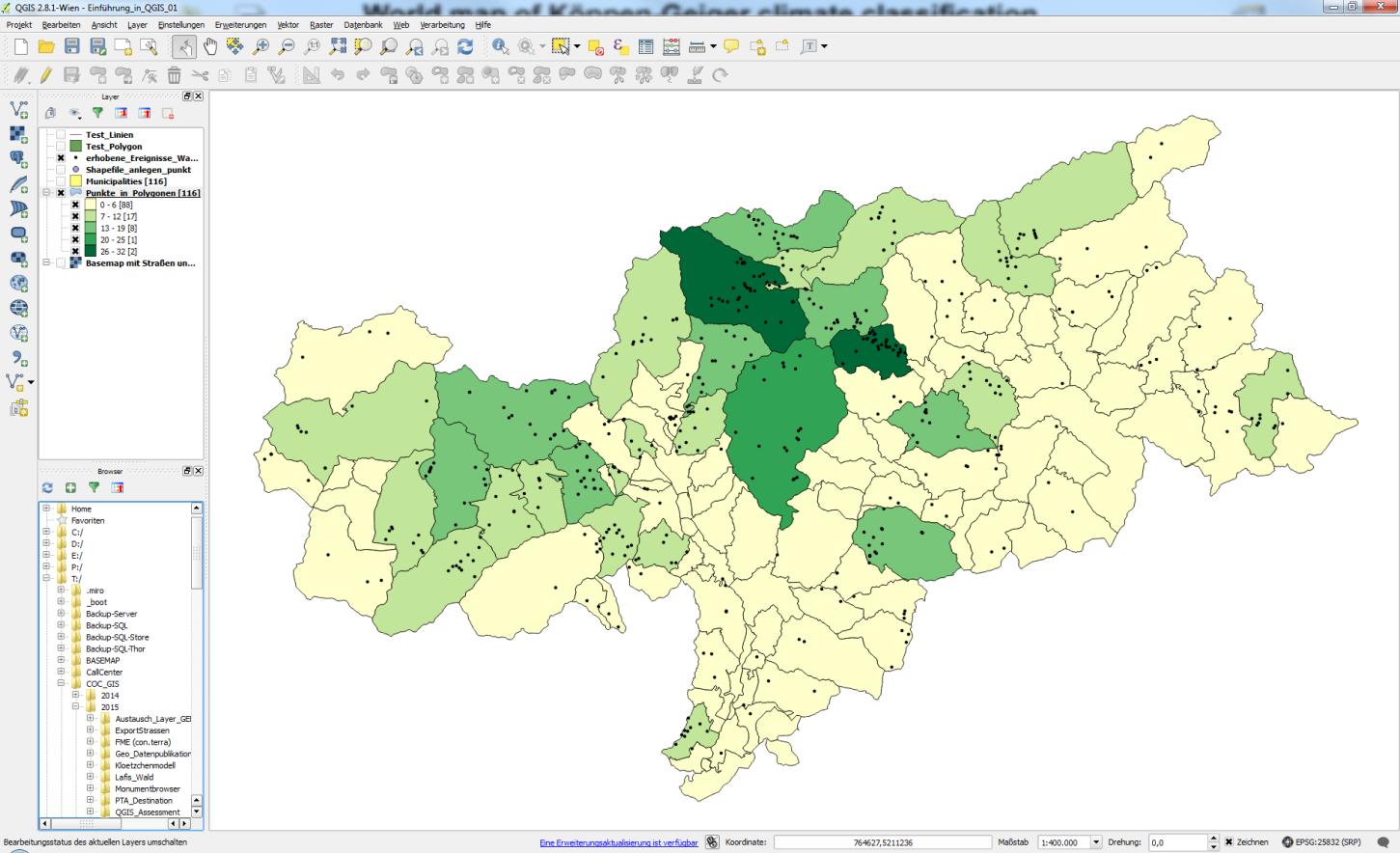Screen dimensions: 1400x853
Task: Collapse the Punkte_in_Polygonen layer tree
Action: pyautogui.click(x=46, y=193)
